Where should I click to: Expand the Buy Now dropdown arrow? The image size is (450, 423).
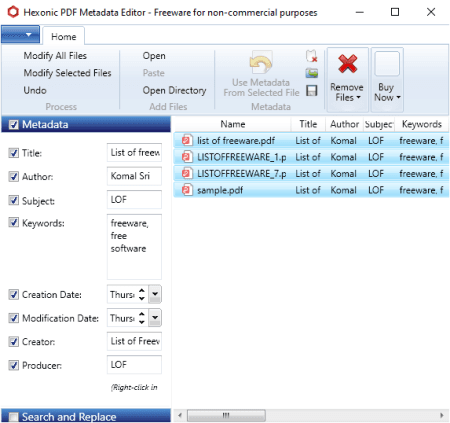click(398, 97)
